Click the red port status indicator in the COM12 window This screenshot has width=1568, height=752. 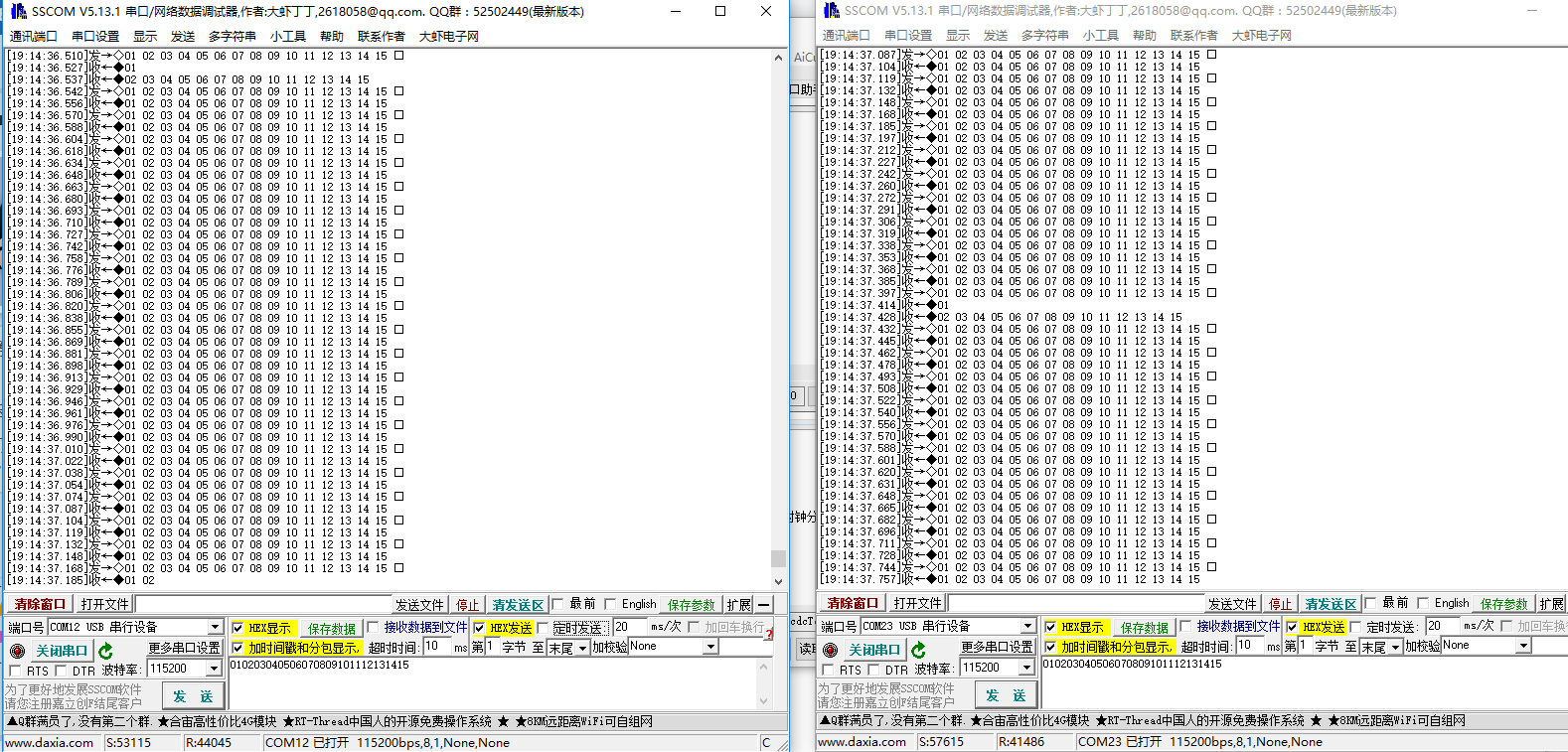17,651
